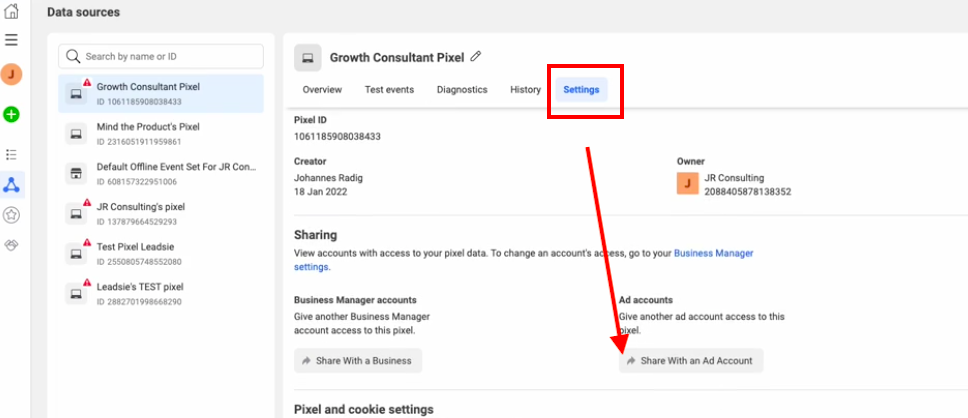Click the orange J account avatar
This screenshot has height=418, width=968.
[11, 75]
